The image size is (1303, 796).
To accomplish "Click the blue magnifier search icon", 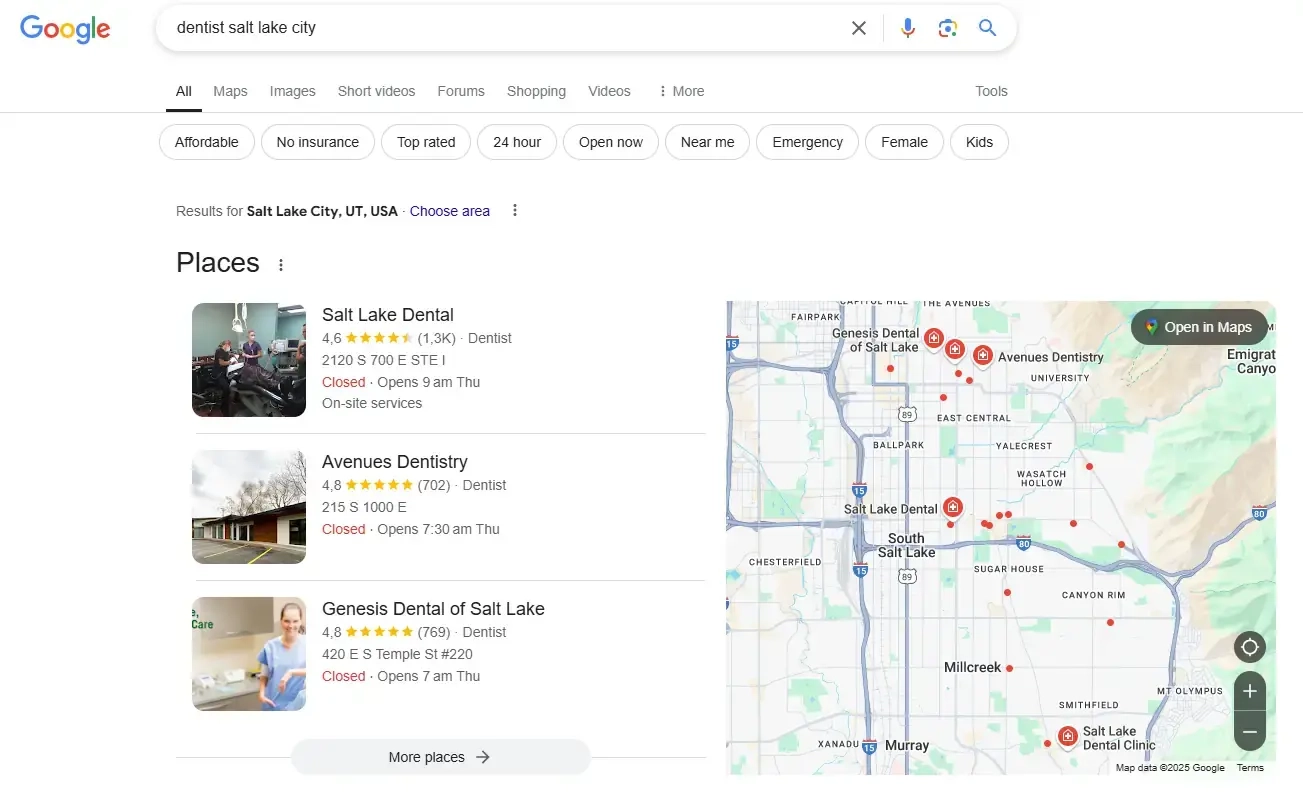I will click(x=987, y=28).
